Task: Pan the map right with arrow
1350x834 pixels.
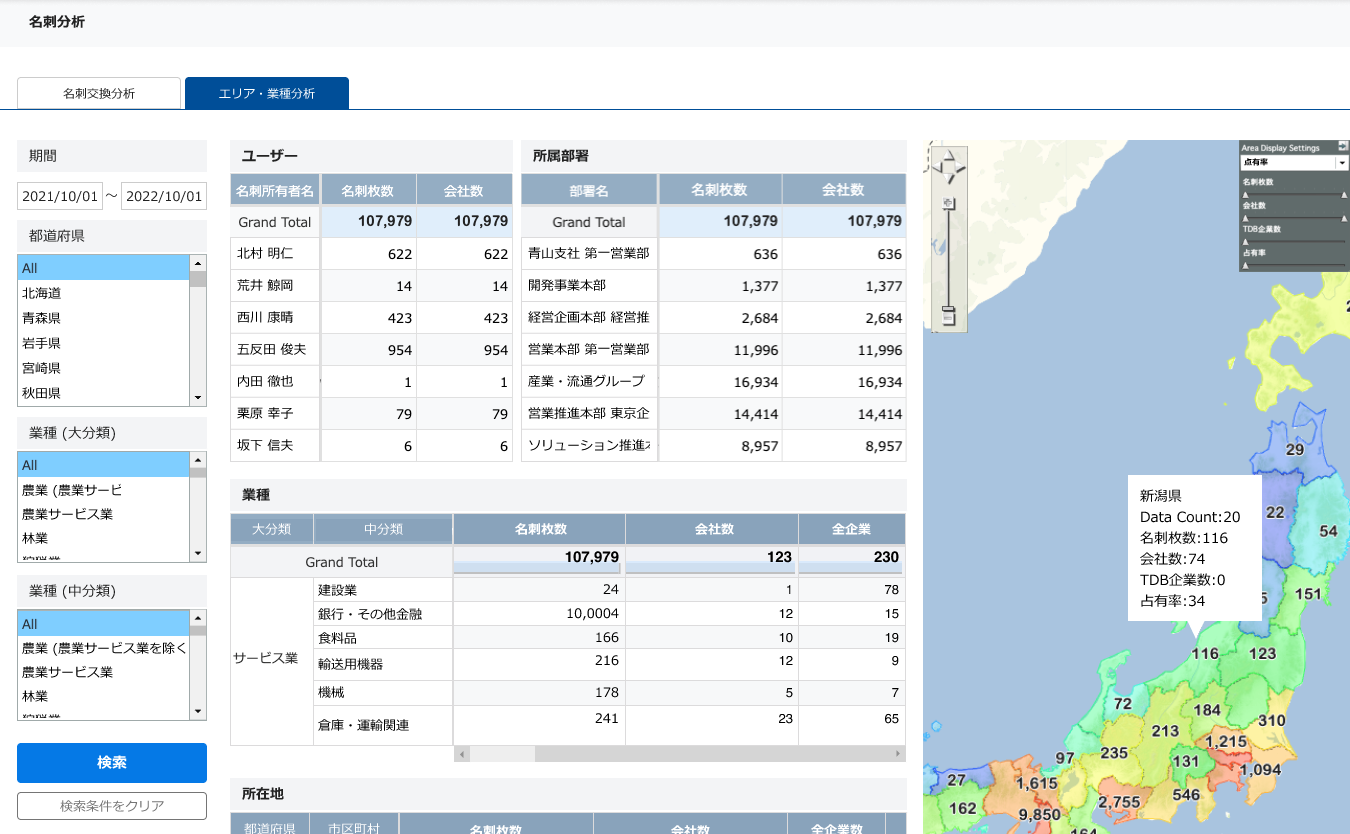Action: click(961, 166)
